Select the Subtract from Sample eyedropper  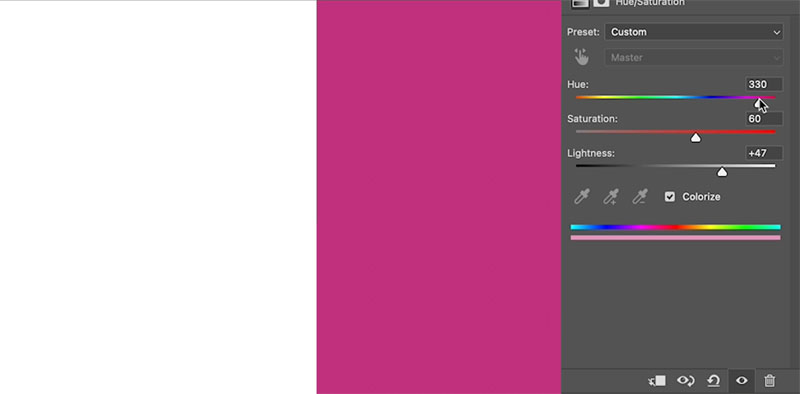pos(640,196)
